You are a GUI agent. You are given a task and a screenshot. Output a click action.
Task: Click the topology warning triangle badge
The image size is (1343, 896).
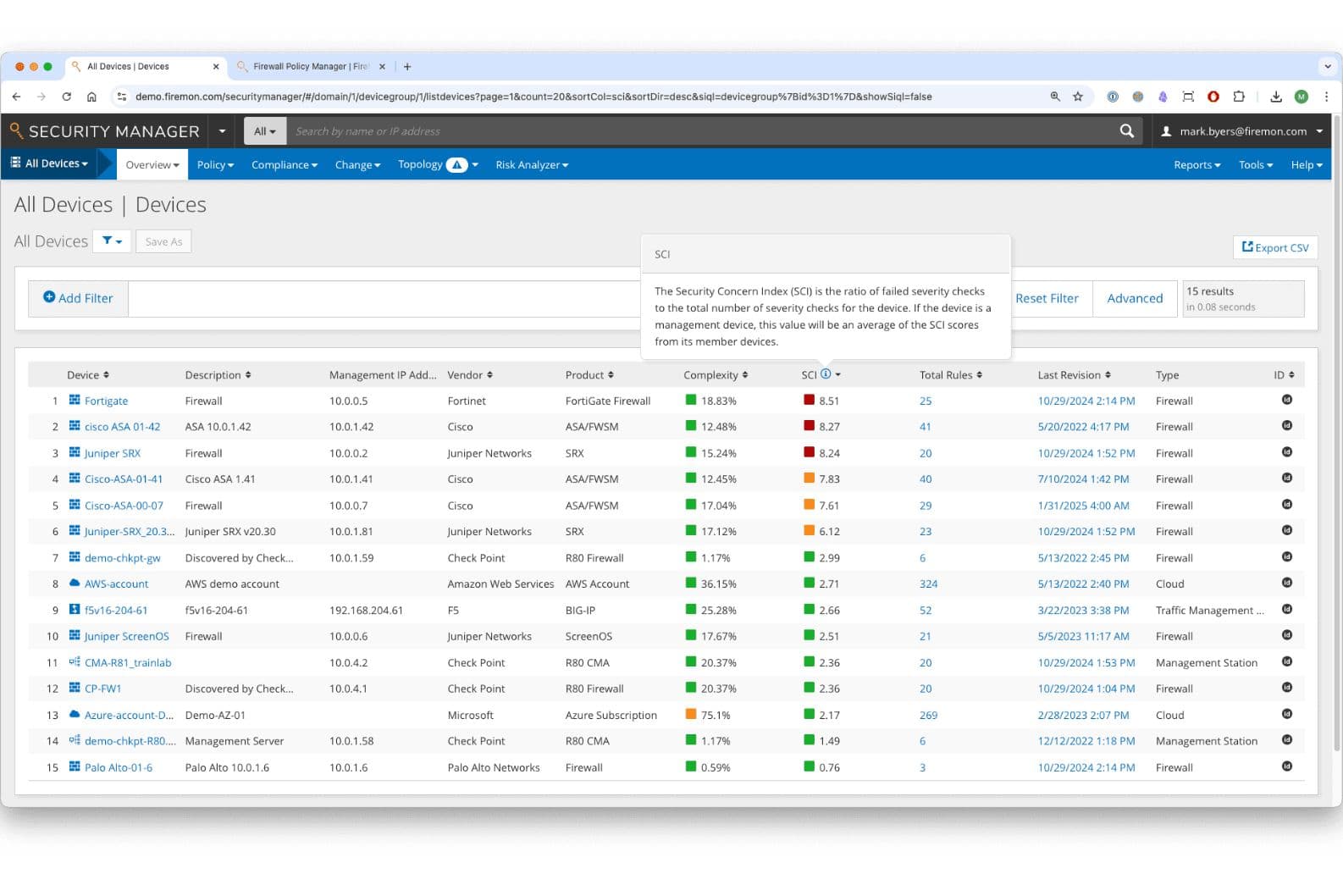click(x=457, y=164)
